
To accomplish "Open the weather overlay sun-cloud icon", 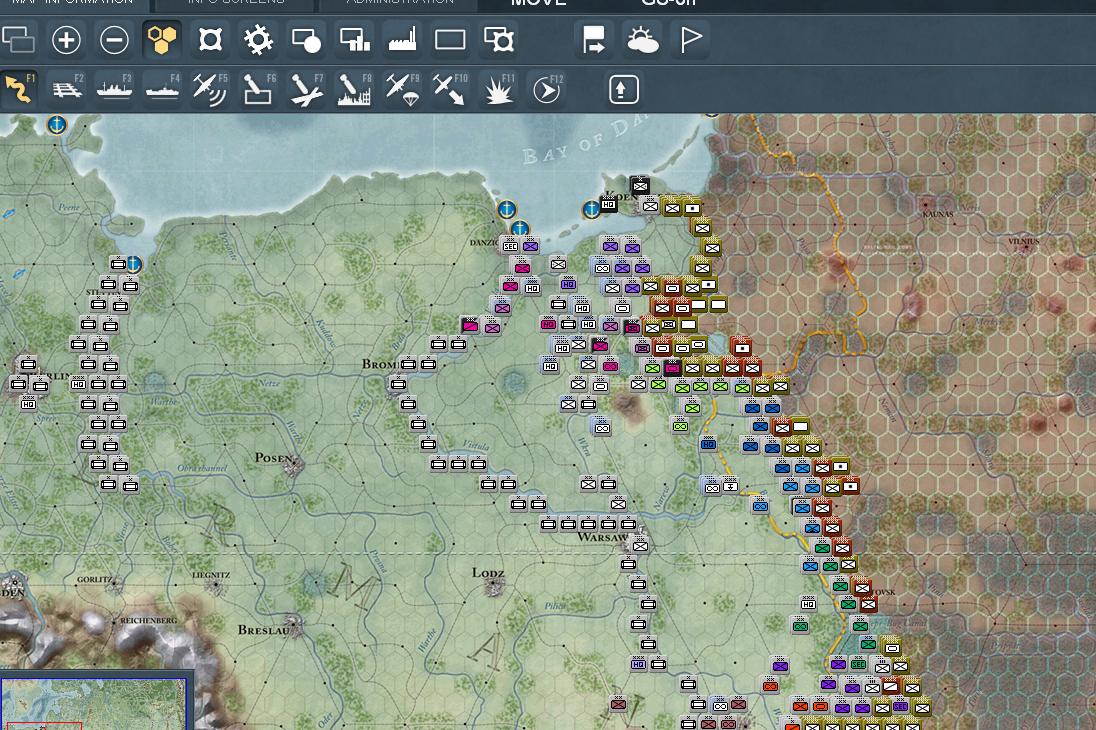I will 642,39.
